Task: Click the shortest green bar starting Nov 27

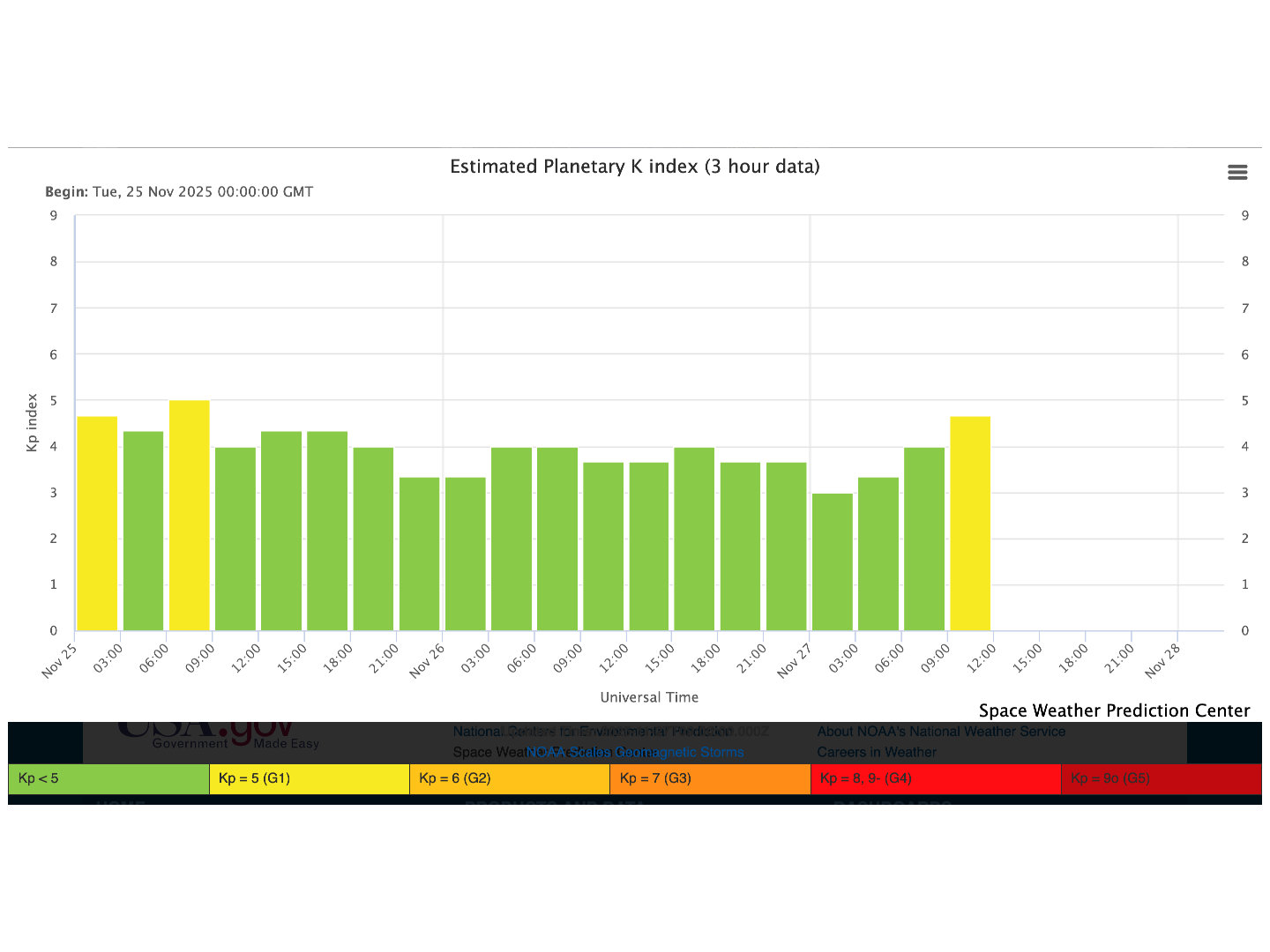Action: 833,562
